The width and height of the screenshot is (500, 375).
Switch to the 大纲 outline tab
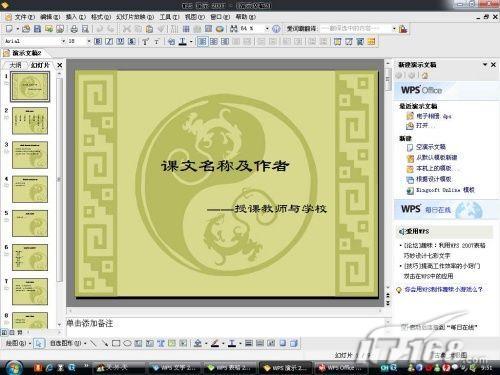(15, 65)
